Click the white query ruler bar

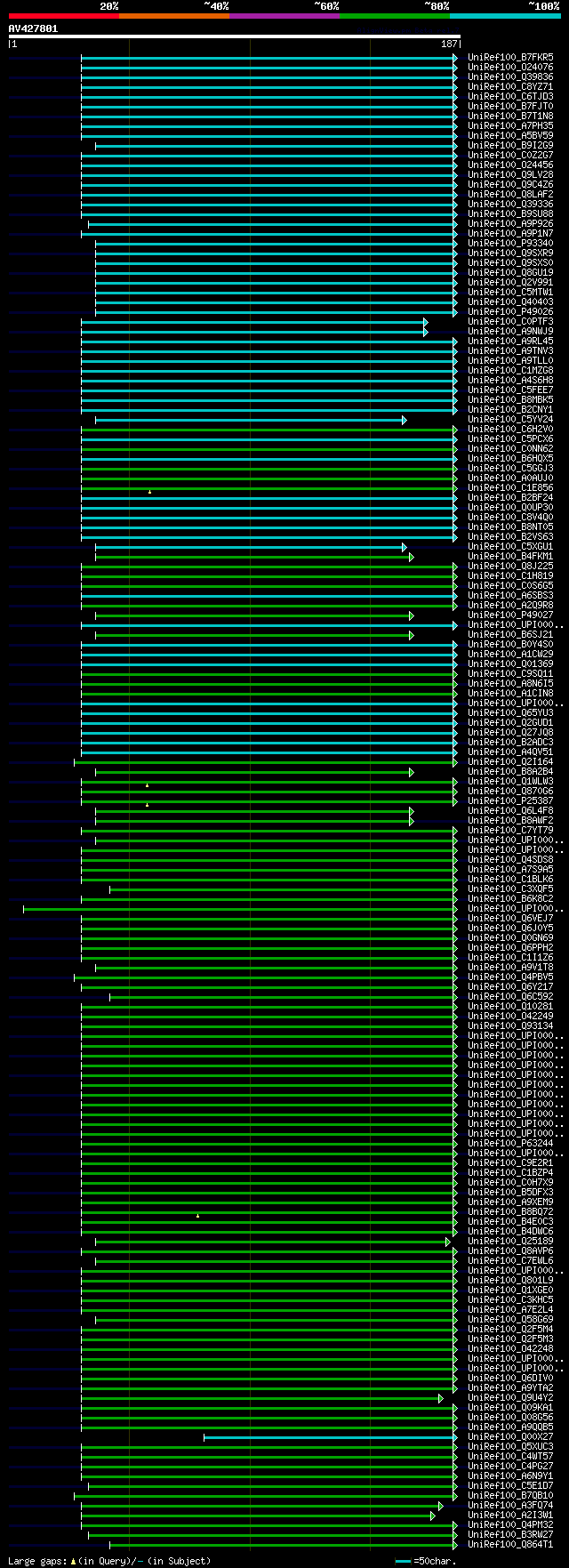(x=234, y=36)
